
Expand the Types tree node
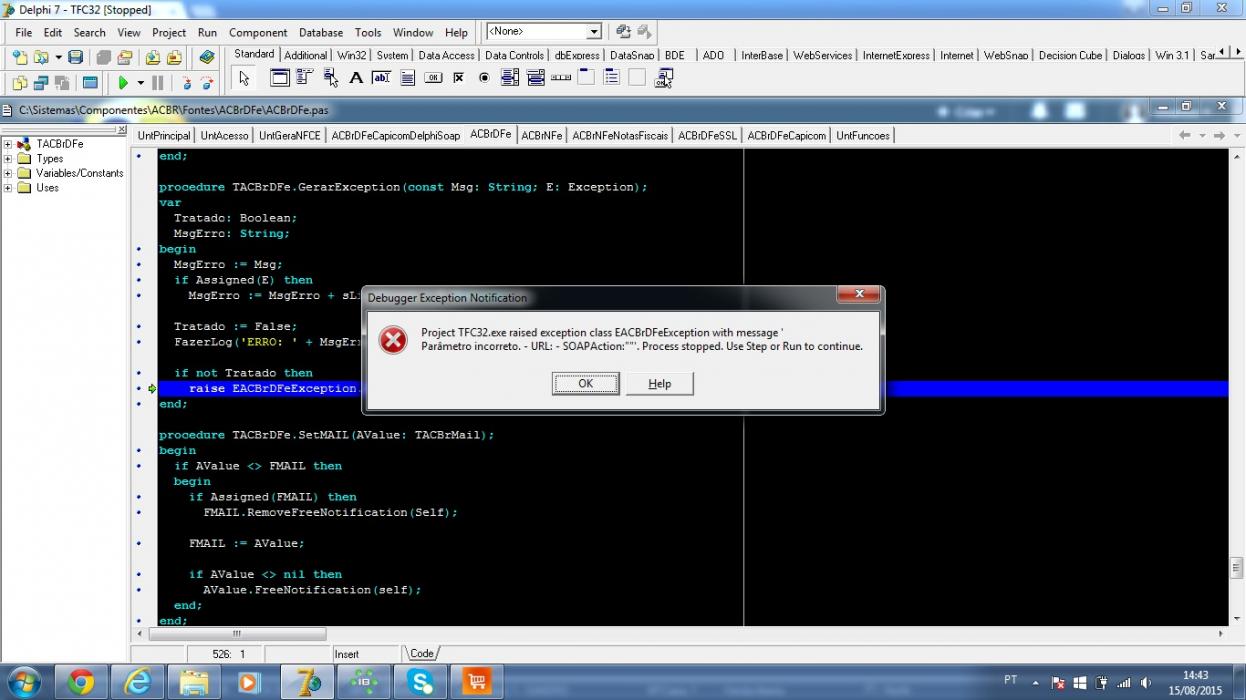tap(8, 158)
